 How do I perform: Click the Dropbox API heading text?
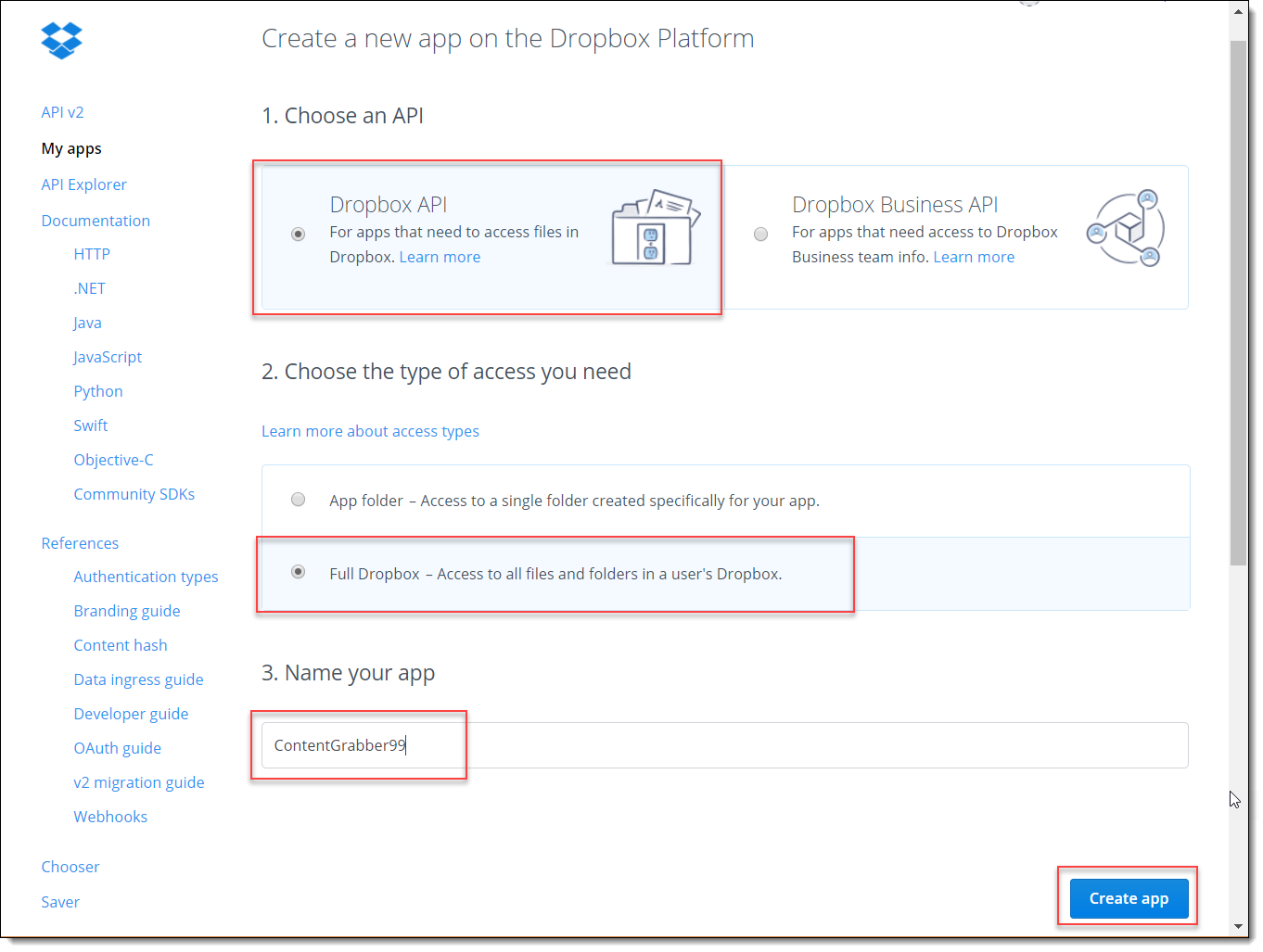click(x=389, y=204)
